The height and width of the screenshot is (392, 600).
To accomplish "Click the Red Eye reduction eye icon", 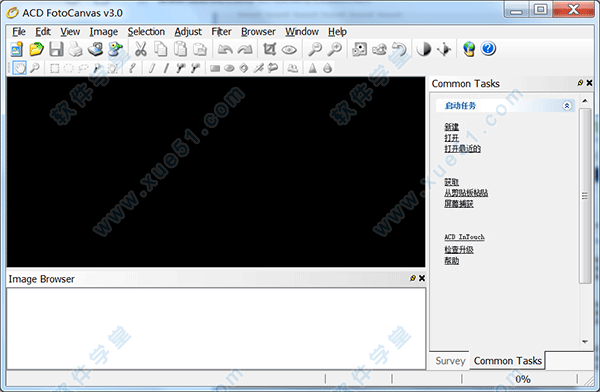I will (x=289, y=49).
